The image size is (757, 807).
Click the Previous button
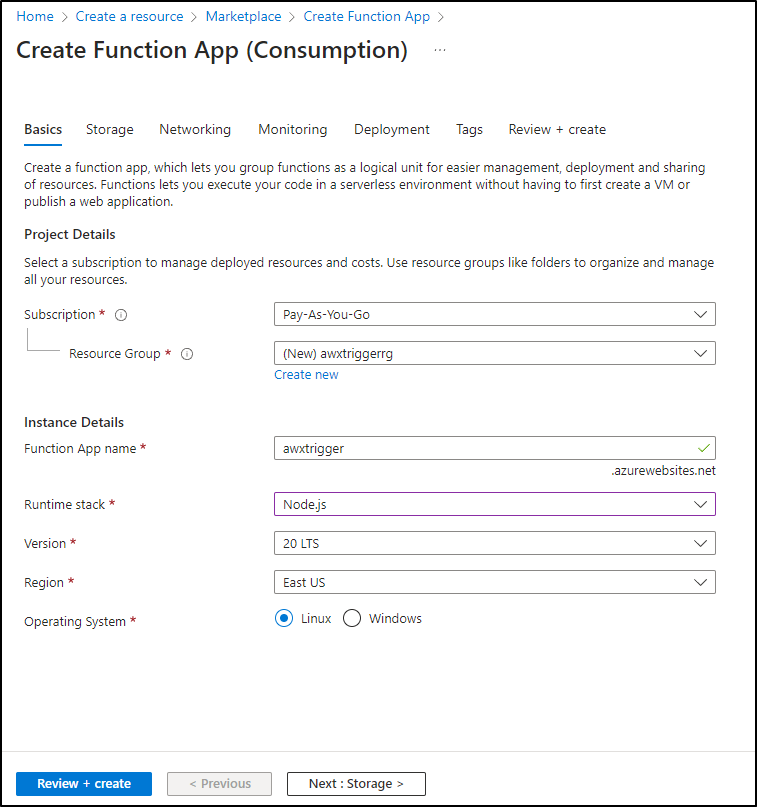tap(219, 783)
